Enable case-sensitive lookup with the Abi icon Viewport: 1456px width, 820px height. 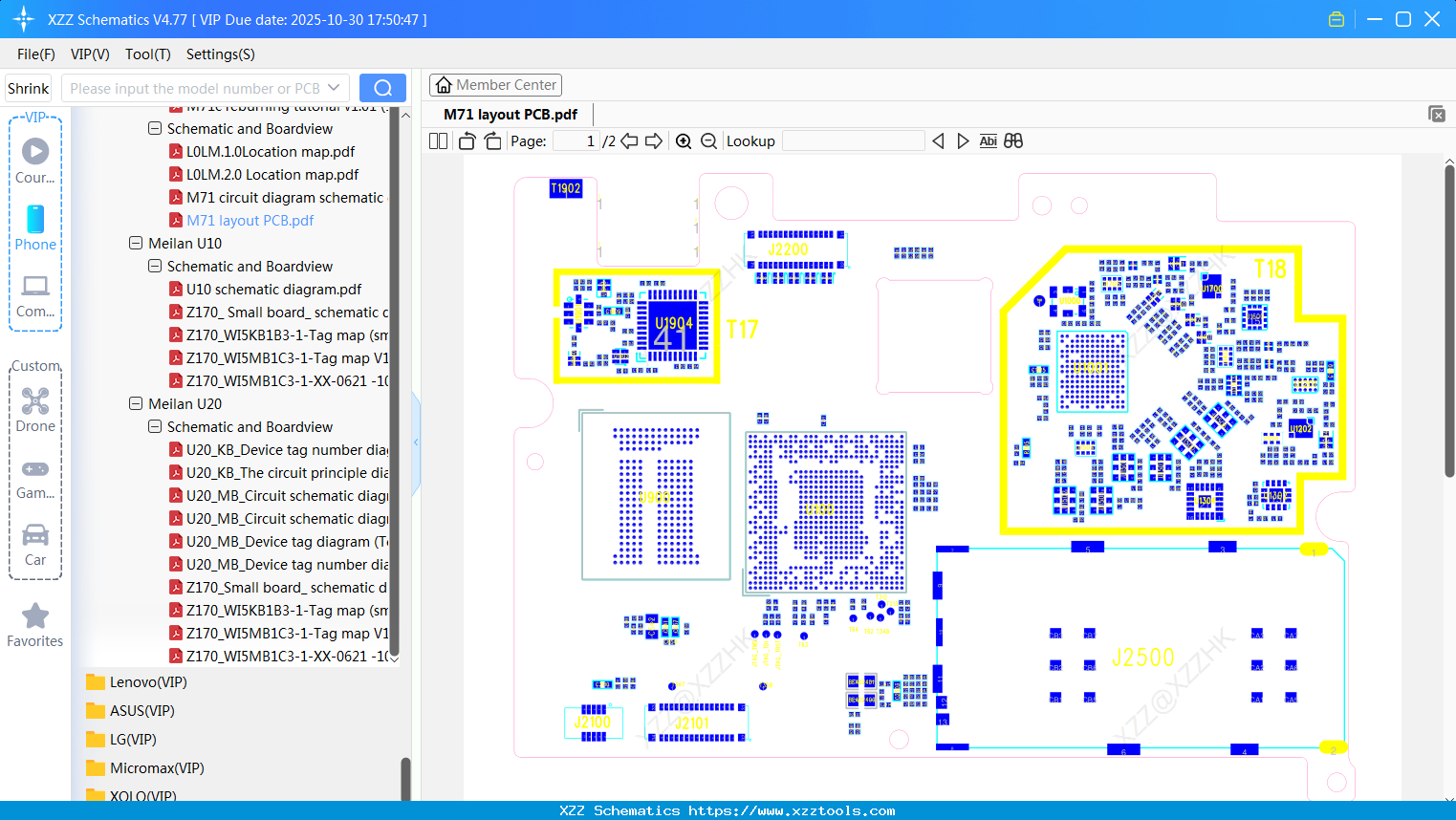[x=989, y=140]
